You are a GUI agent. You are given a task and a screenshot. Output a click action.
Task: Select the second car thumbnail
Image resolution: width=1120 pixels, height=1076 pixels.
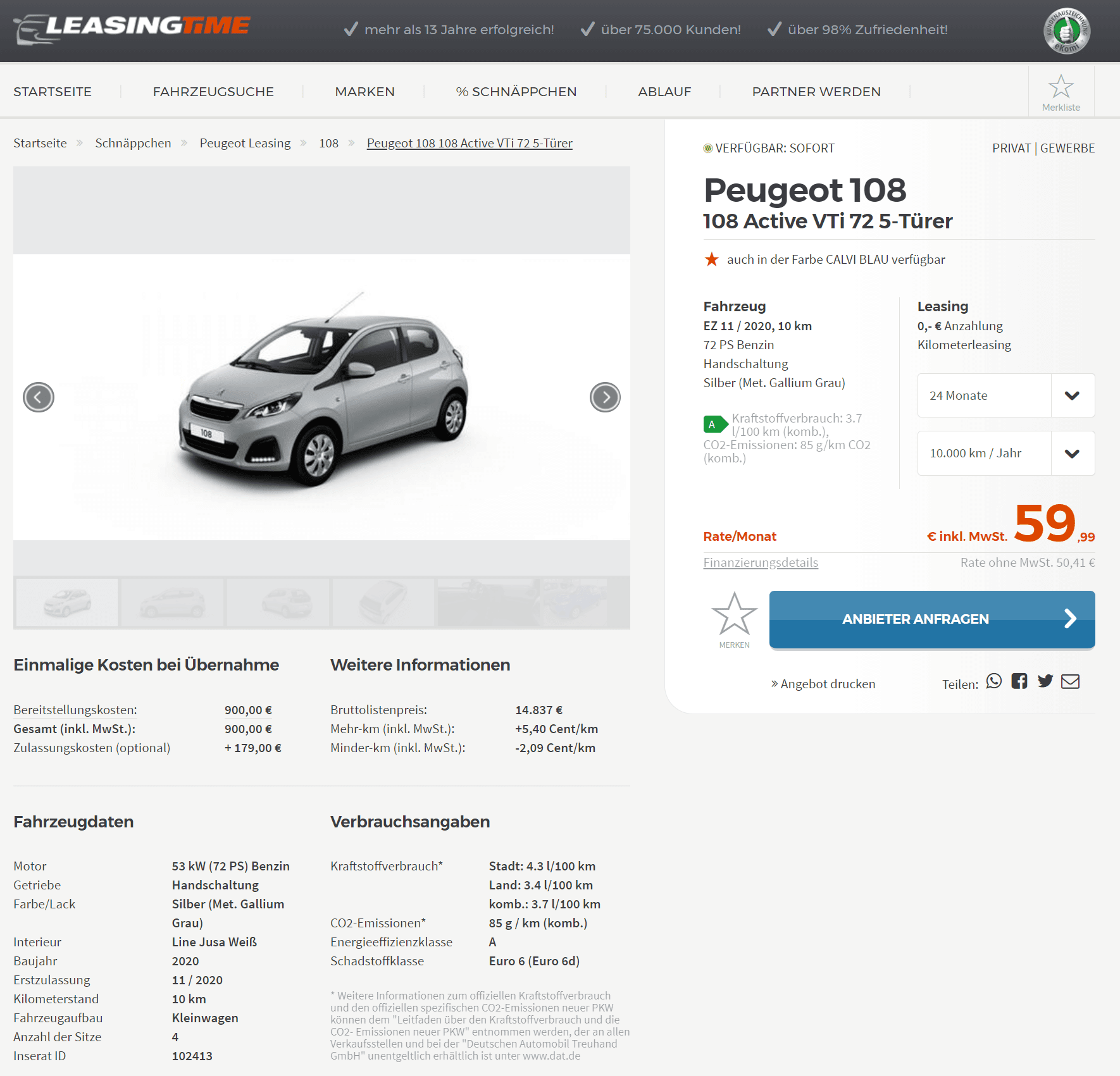click(172, 602)
